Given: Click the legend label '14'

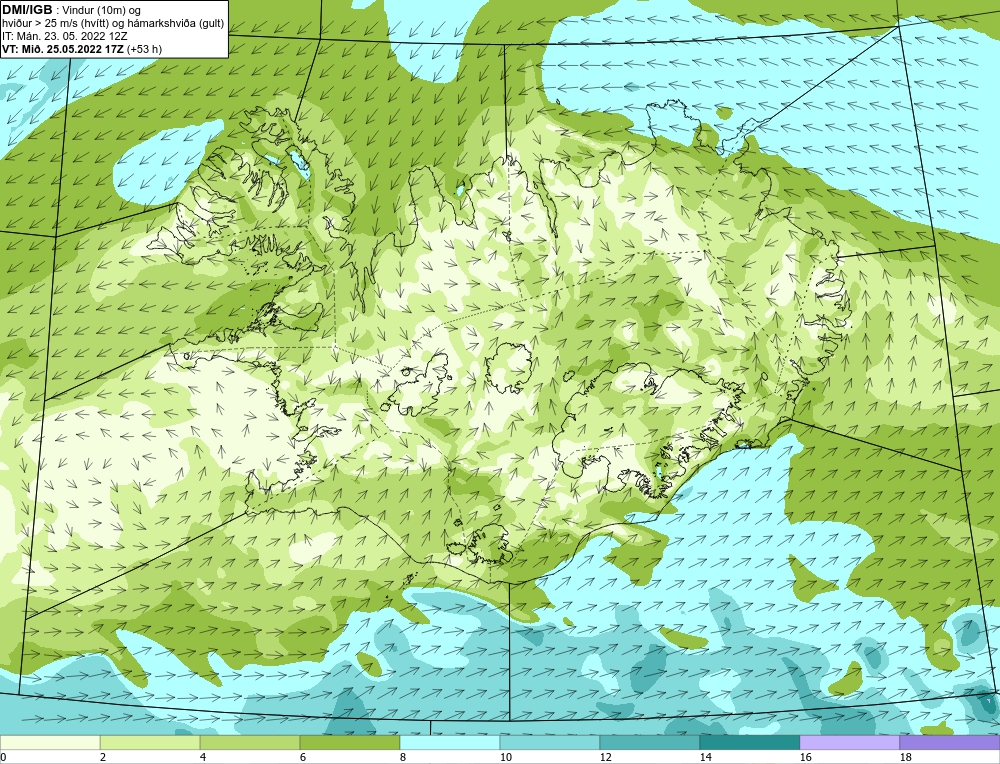Looking at the screenshot, I should tap(706, 757).
